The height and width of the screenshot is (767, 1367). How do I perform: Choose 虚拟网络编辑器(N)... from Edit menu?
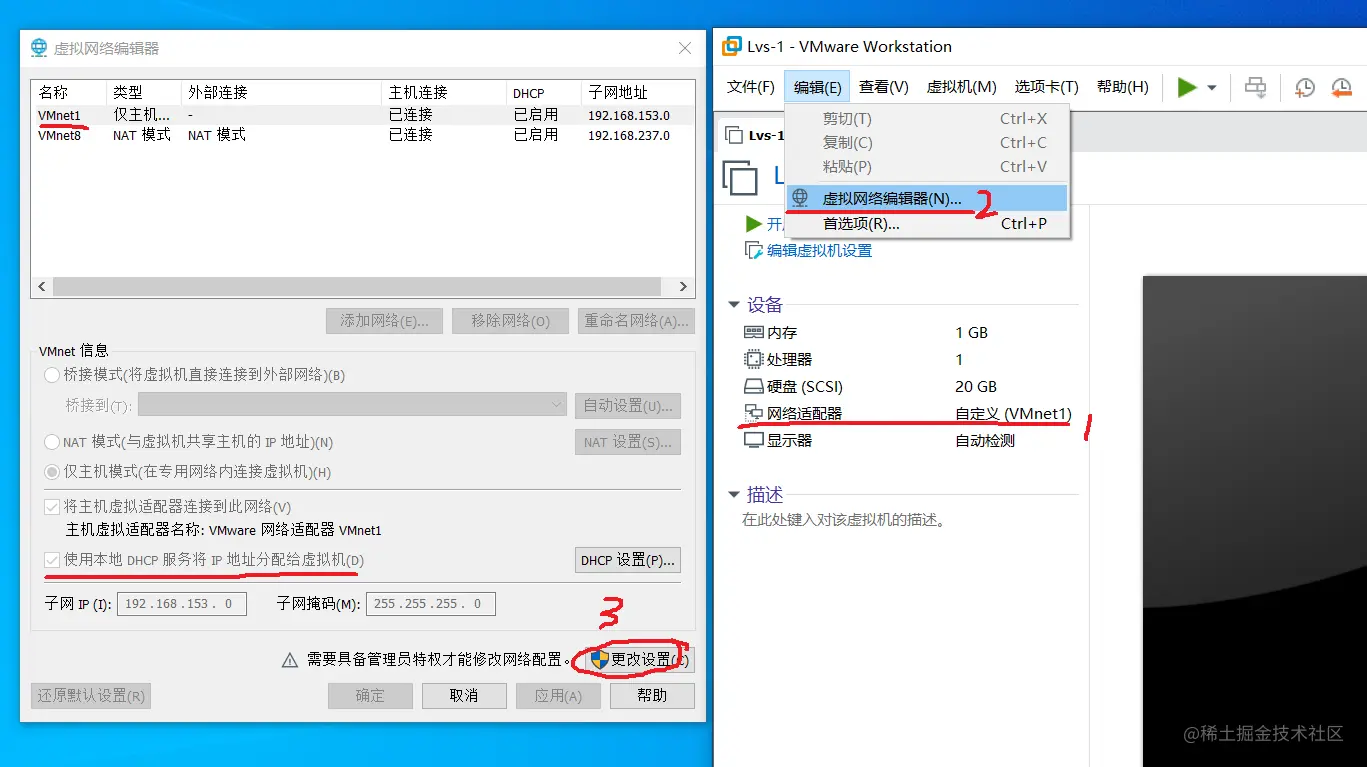[927, 198]
